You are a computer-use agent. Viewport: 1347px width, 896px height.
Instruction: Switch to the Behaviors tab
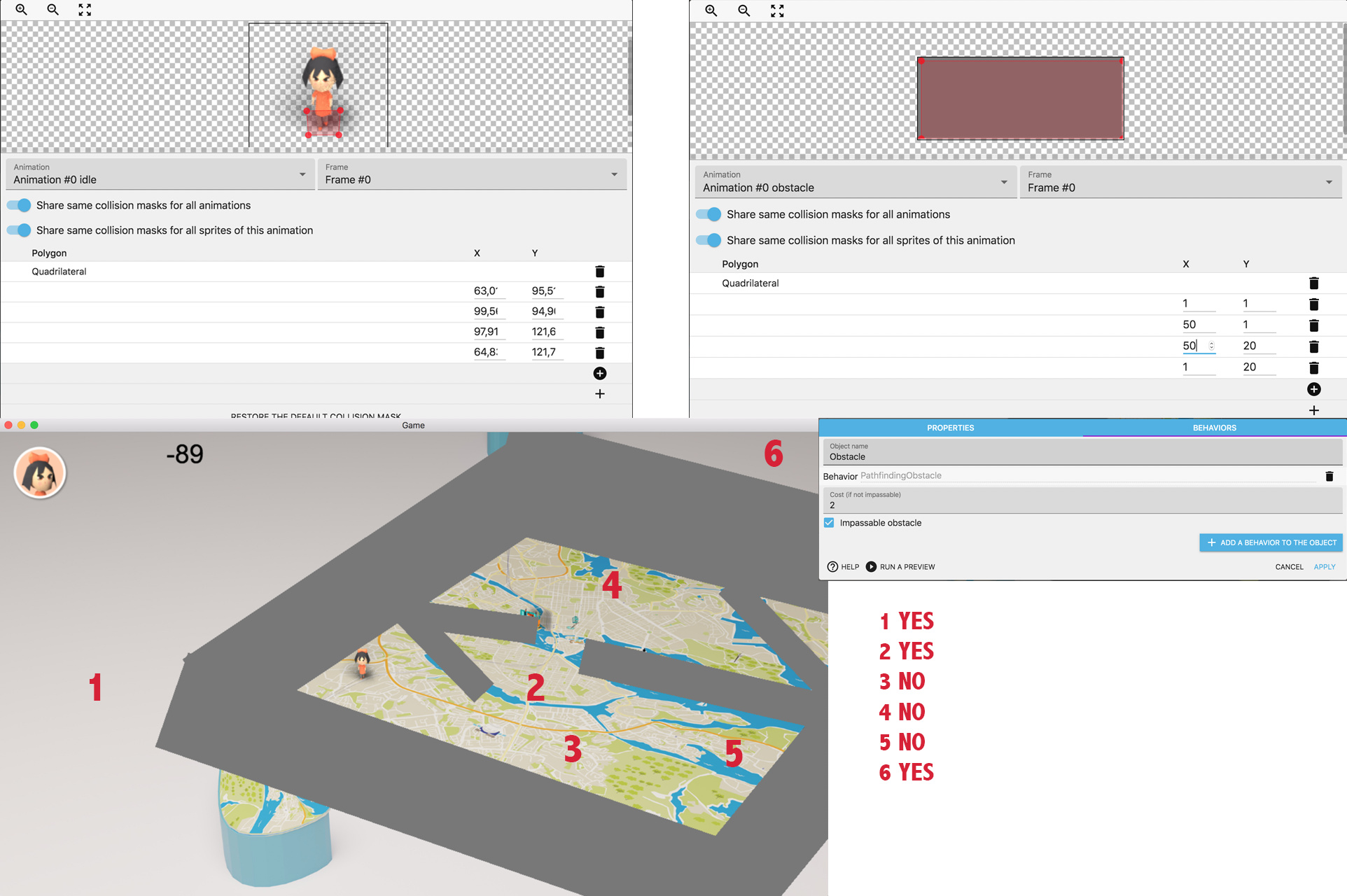pyautogui.click(x=1214, y=428)
